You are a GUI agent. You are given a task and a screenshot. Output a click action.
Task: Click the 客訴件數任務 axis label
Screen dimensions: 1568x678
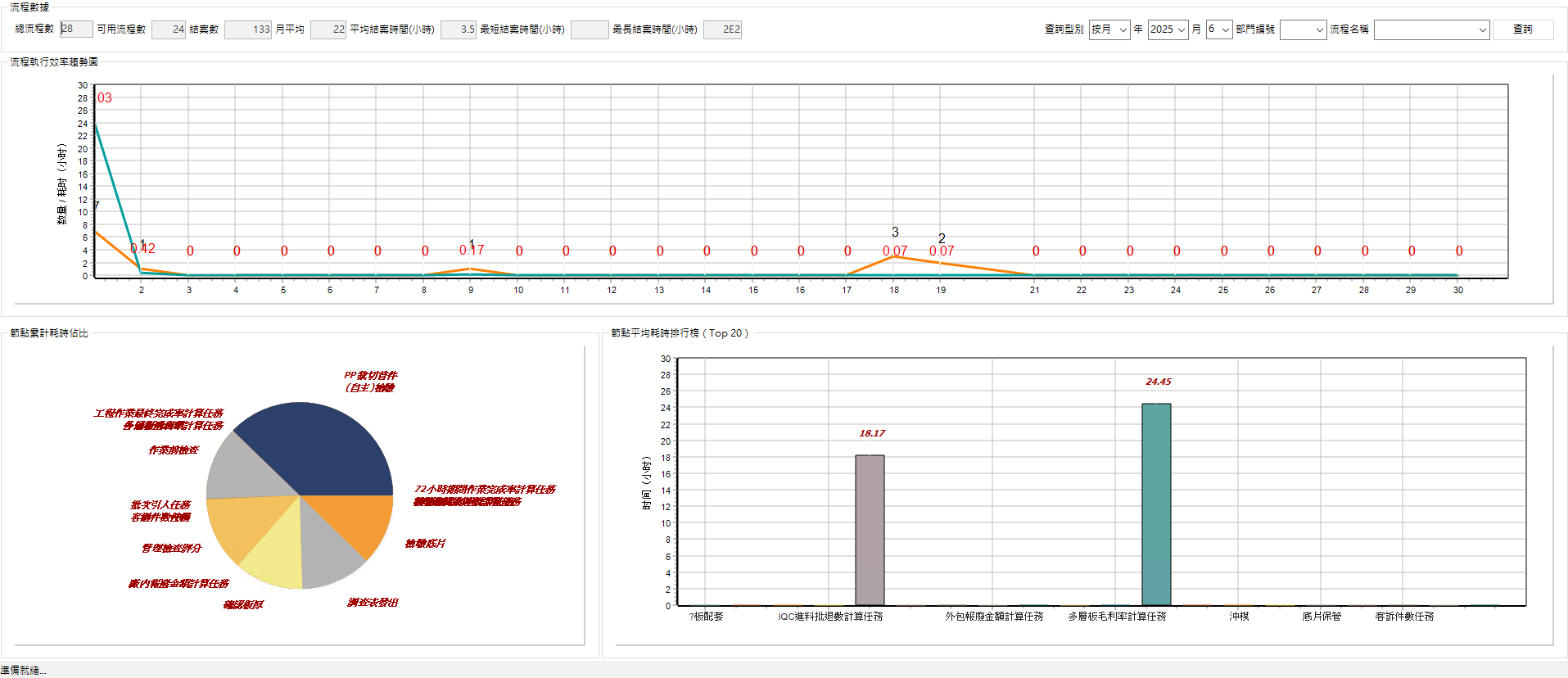[x=1404, y=617]
